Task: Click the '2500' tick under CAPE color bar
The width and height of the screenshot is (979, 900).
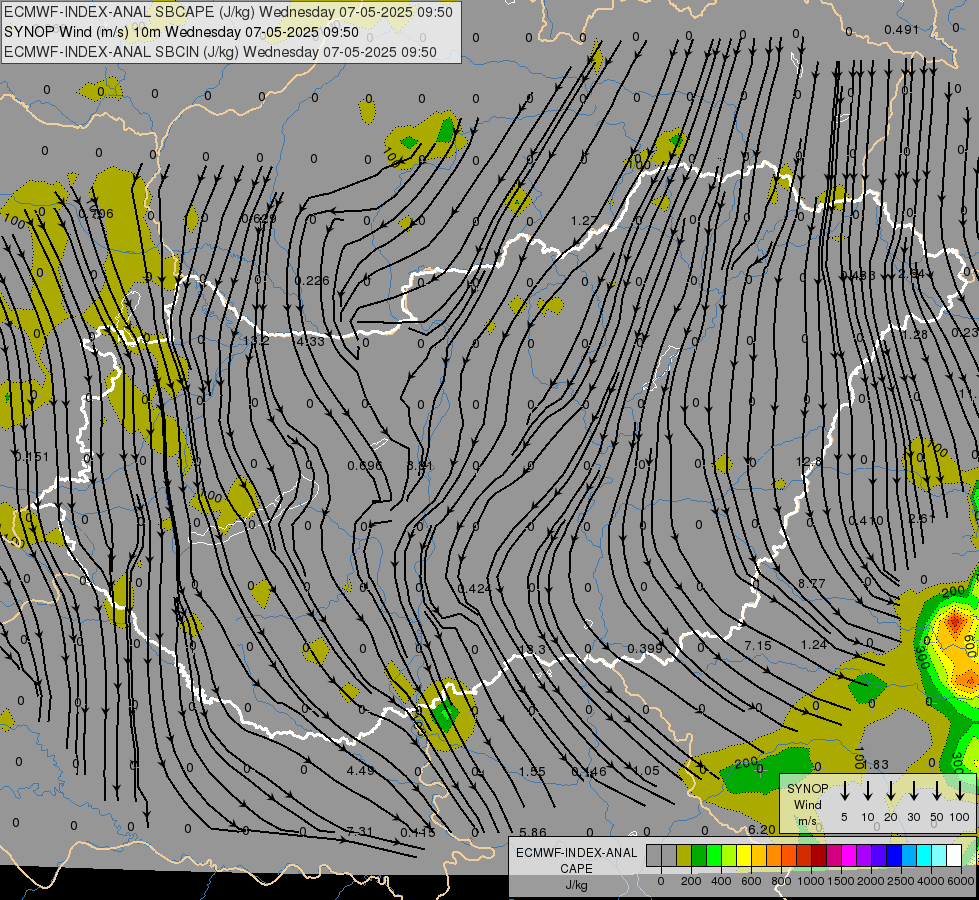Action: click(901, 881)
